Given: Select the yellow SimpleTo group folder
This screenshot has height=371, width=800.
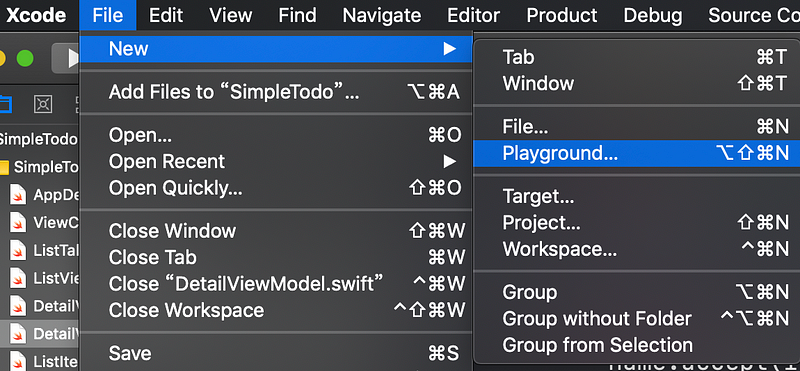Looking at the screenshot, I should point(39,167).
